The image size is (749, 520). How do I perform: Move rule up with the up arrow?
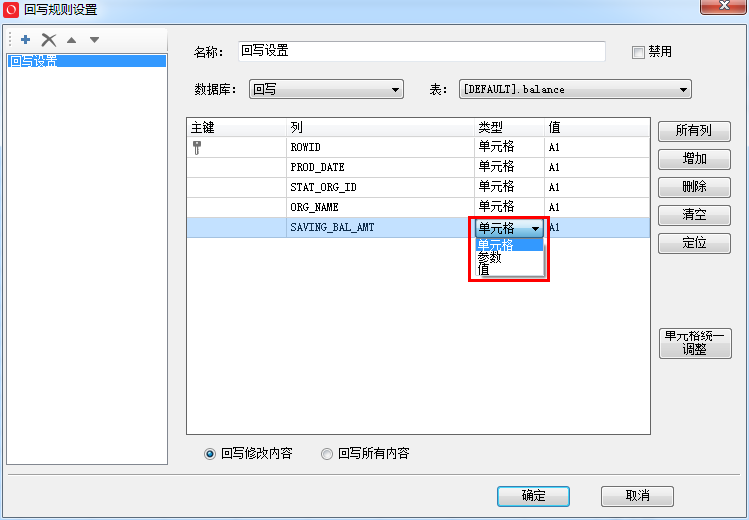tap(72, 40)
